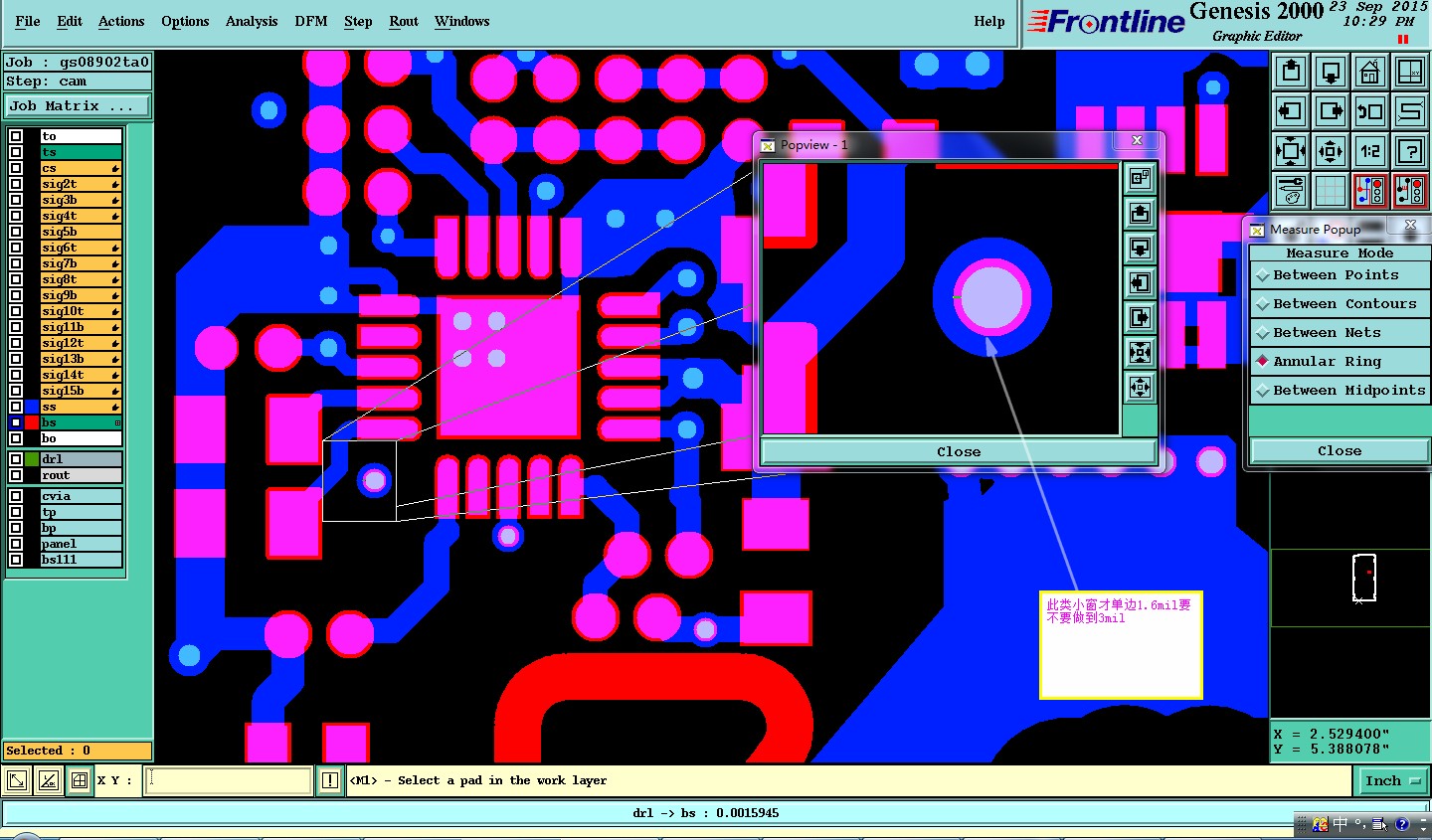Image resolution: width=1432 pixels, height=840 pixels.
Task: Select Between Midpoints measure mode
Action: pos(1340,391)
